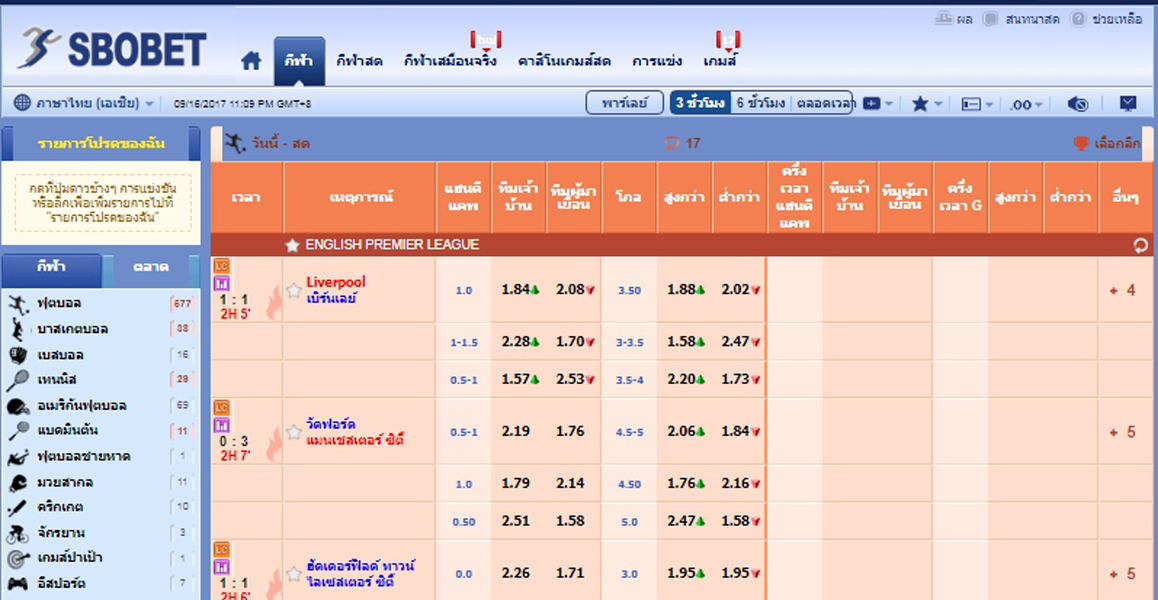Open the language selector dropdown

coord(85,103)
